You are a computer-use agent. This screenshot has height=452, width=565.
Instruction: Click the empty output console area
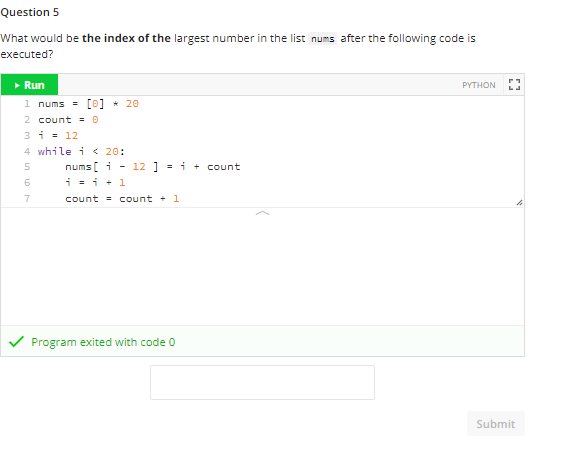point(262,270)
